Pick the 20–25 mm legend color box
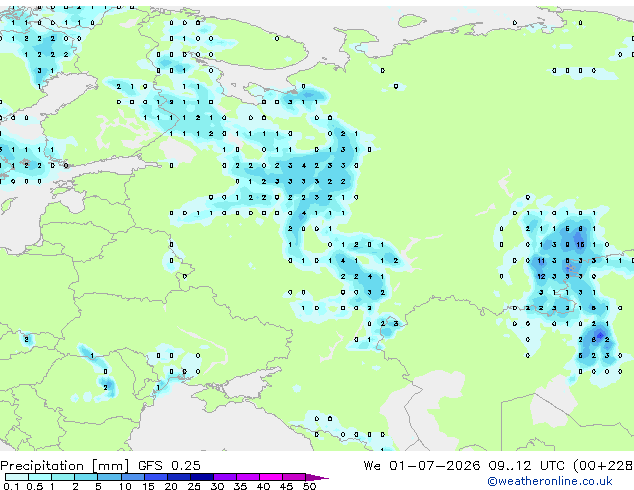This screenshot has height=490, width=634. [178, 477]
